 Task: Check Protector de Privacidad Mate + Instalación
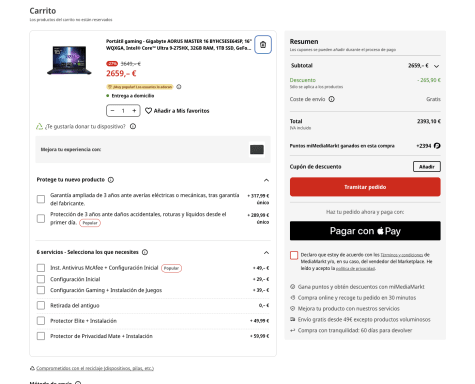[41, 336]
